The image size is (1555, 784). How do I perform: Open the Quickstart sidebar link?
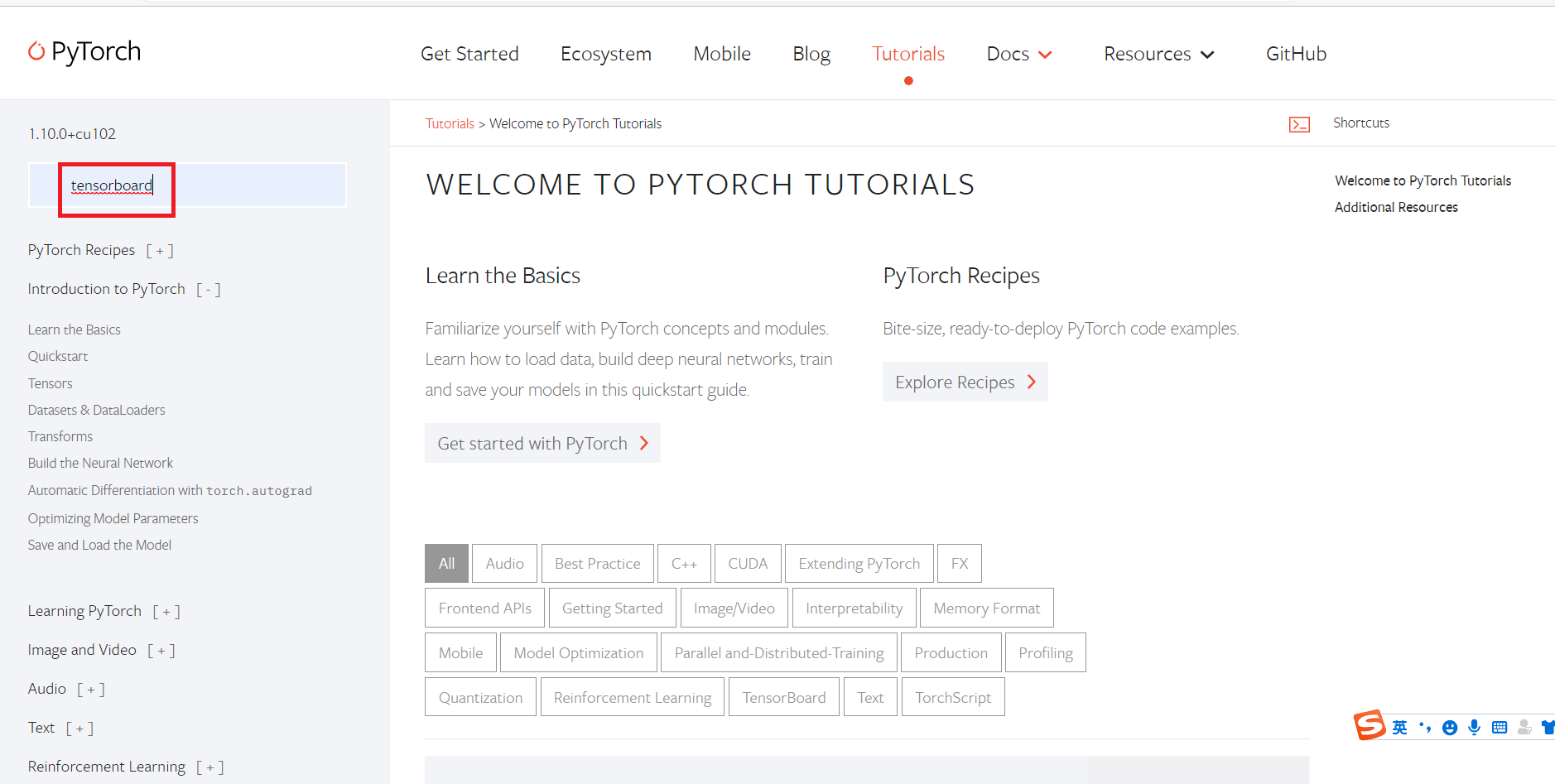[x=58, y=356]
